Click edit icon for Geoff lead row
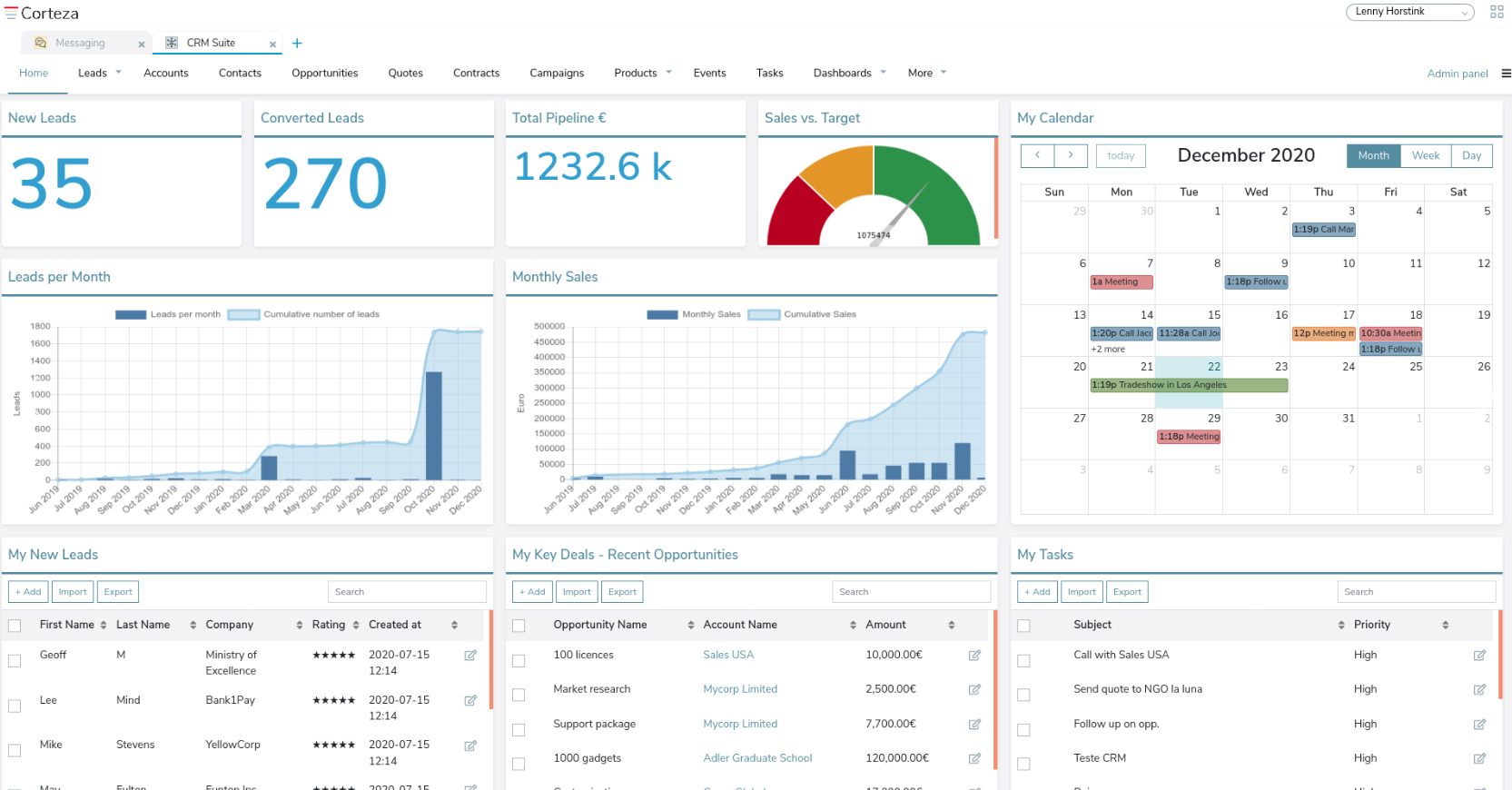Image resolution: width=1512 pixels, height=790 pixels. coord(470,656)
